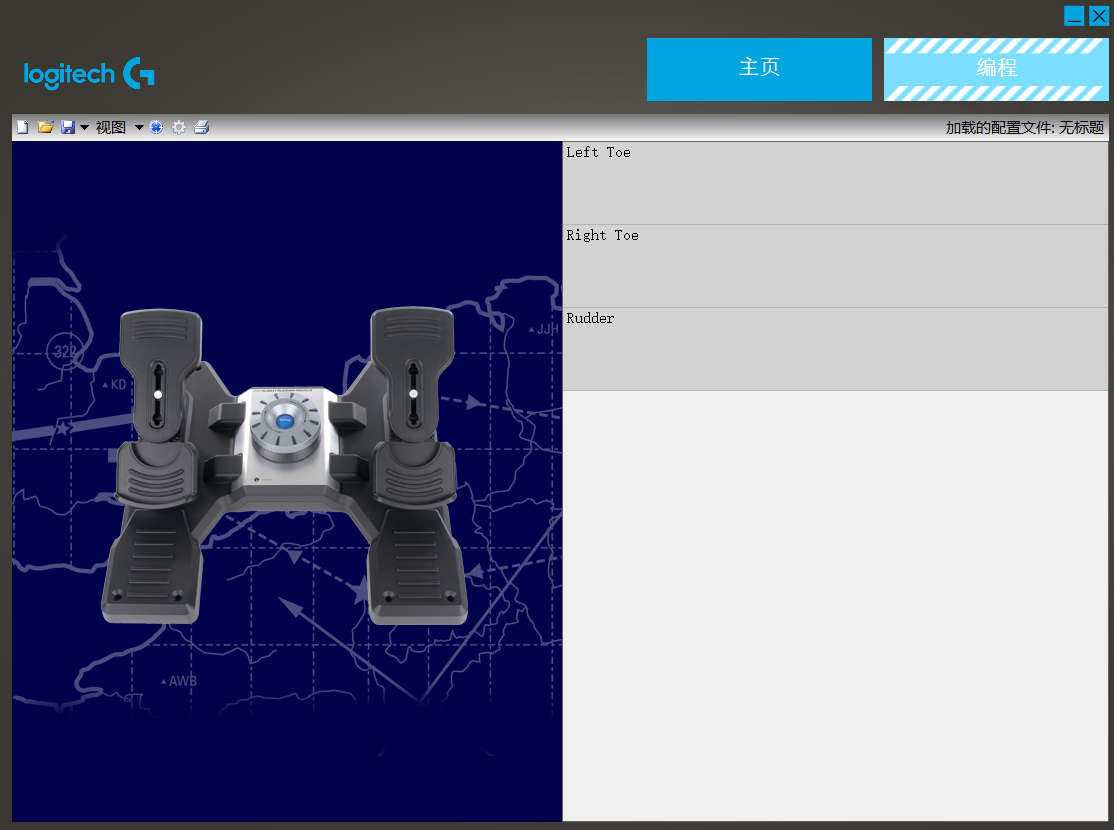Open the dropdown next to the save icon
This screenshot has width=1114, height=830.
point(83,127)
